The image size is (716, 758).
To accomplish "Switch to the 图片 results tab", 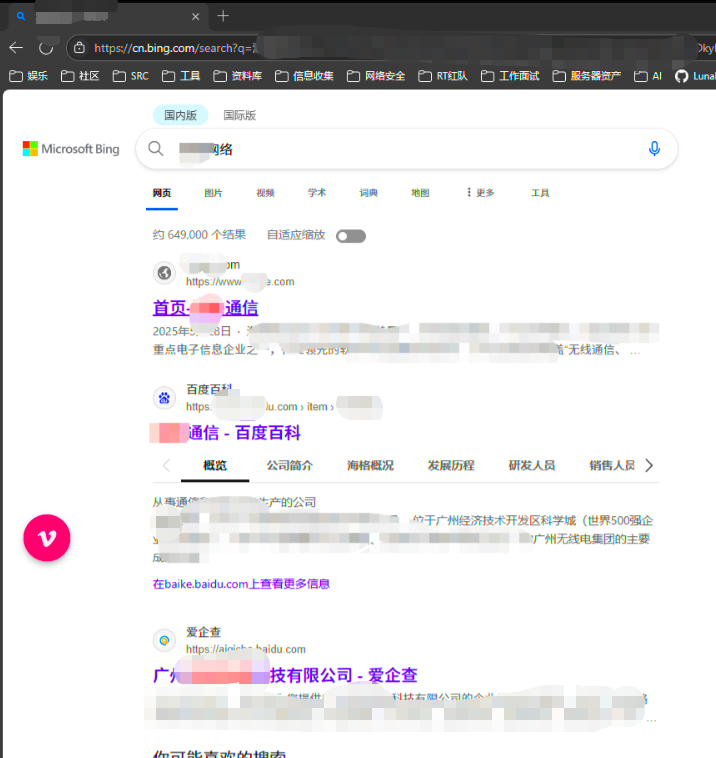I will 213,193.
